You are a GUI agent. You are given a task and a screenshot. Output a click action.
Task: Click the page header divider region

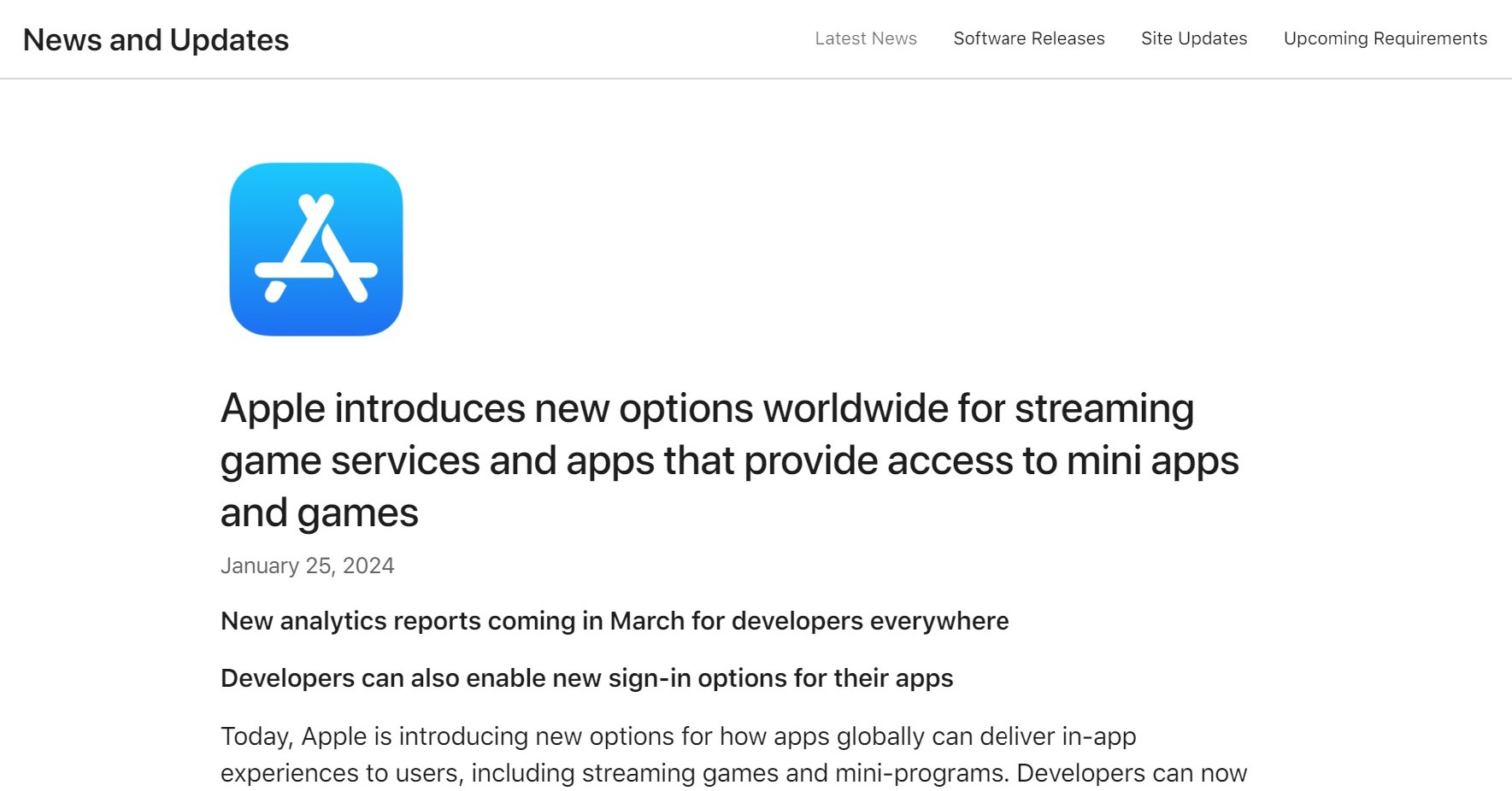pyautogui.click(x=756, y=78)
